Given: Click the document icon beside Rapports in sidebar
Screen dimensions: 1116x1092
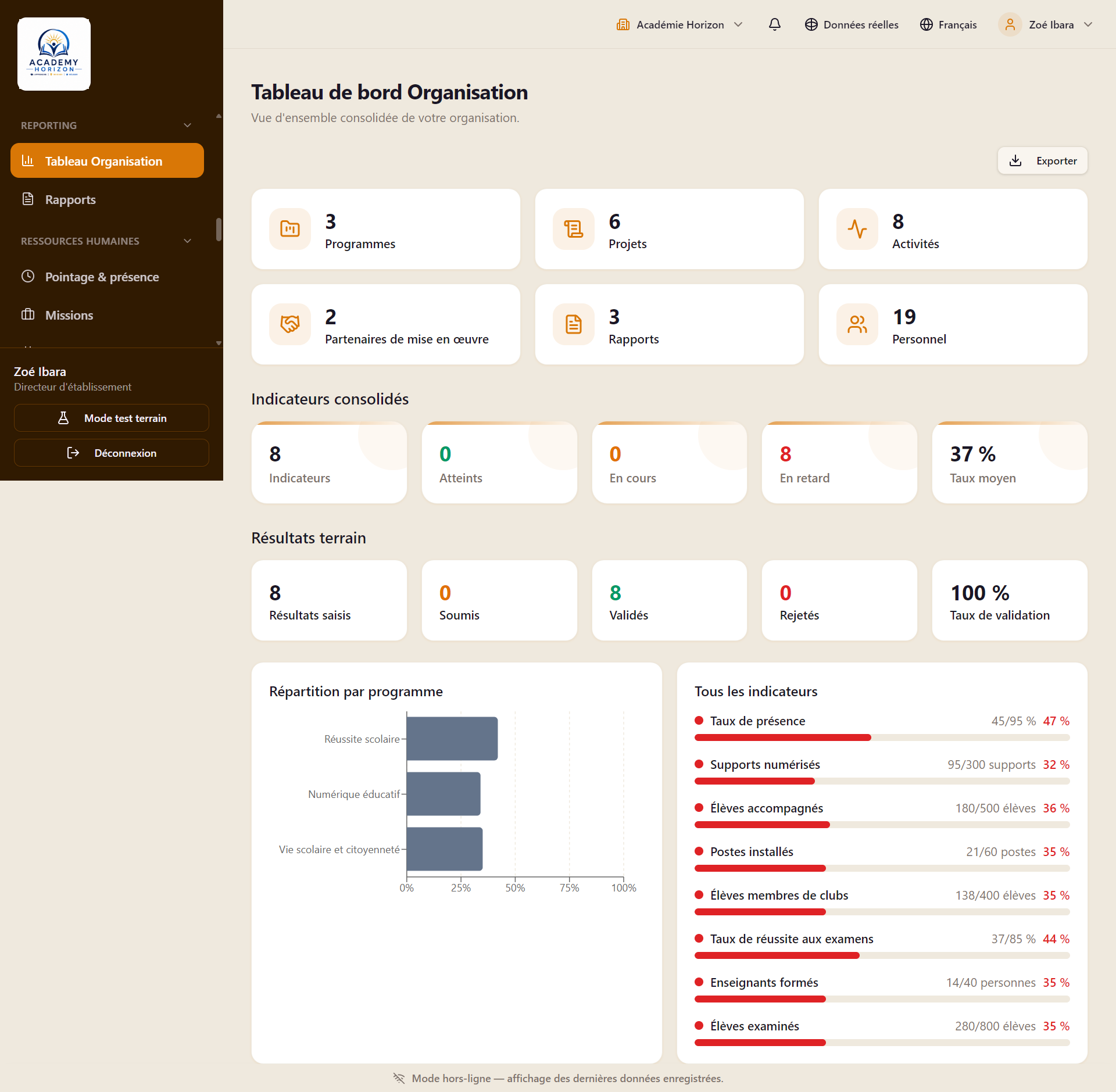Looking at the screenshot, I should coord(28,199).
